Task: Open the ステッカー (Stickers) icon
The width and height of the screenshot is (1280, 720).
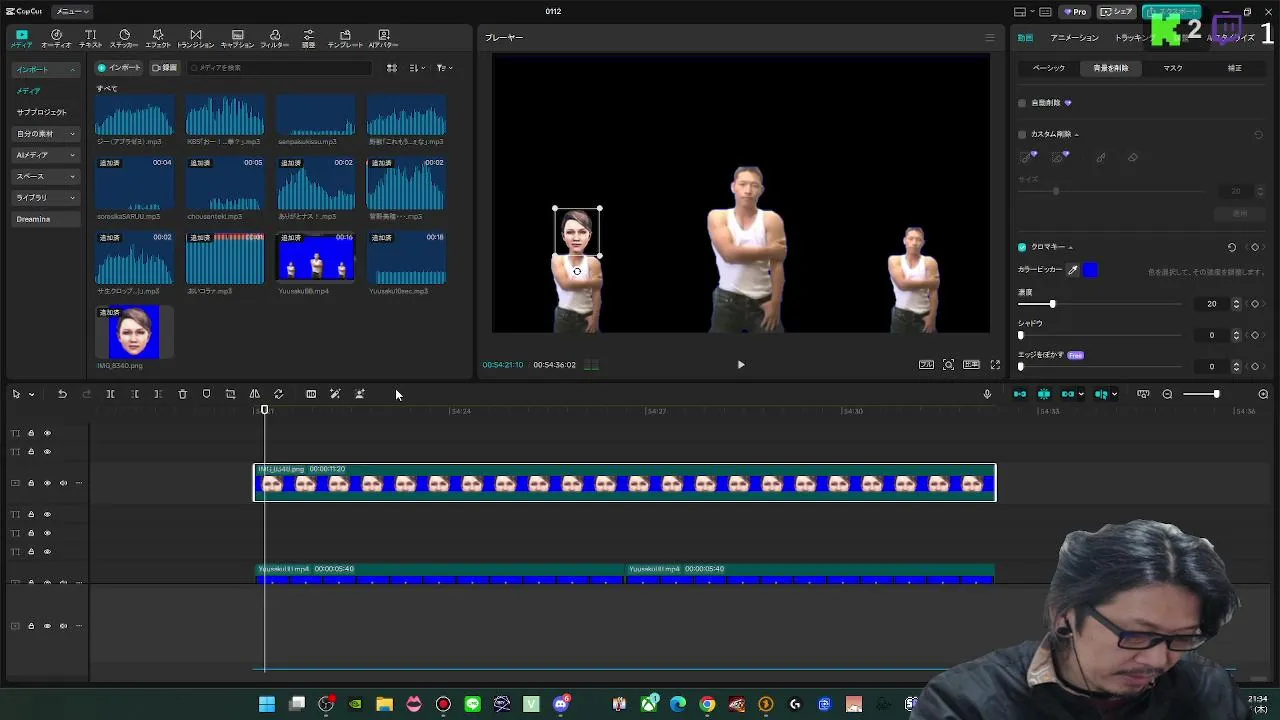Action: click(124, 38)
